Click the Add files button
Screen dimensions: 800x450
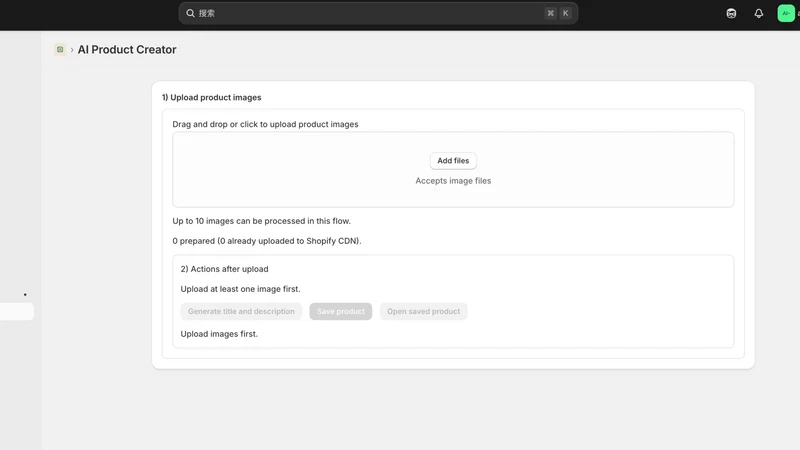click(x=453, y=161)
